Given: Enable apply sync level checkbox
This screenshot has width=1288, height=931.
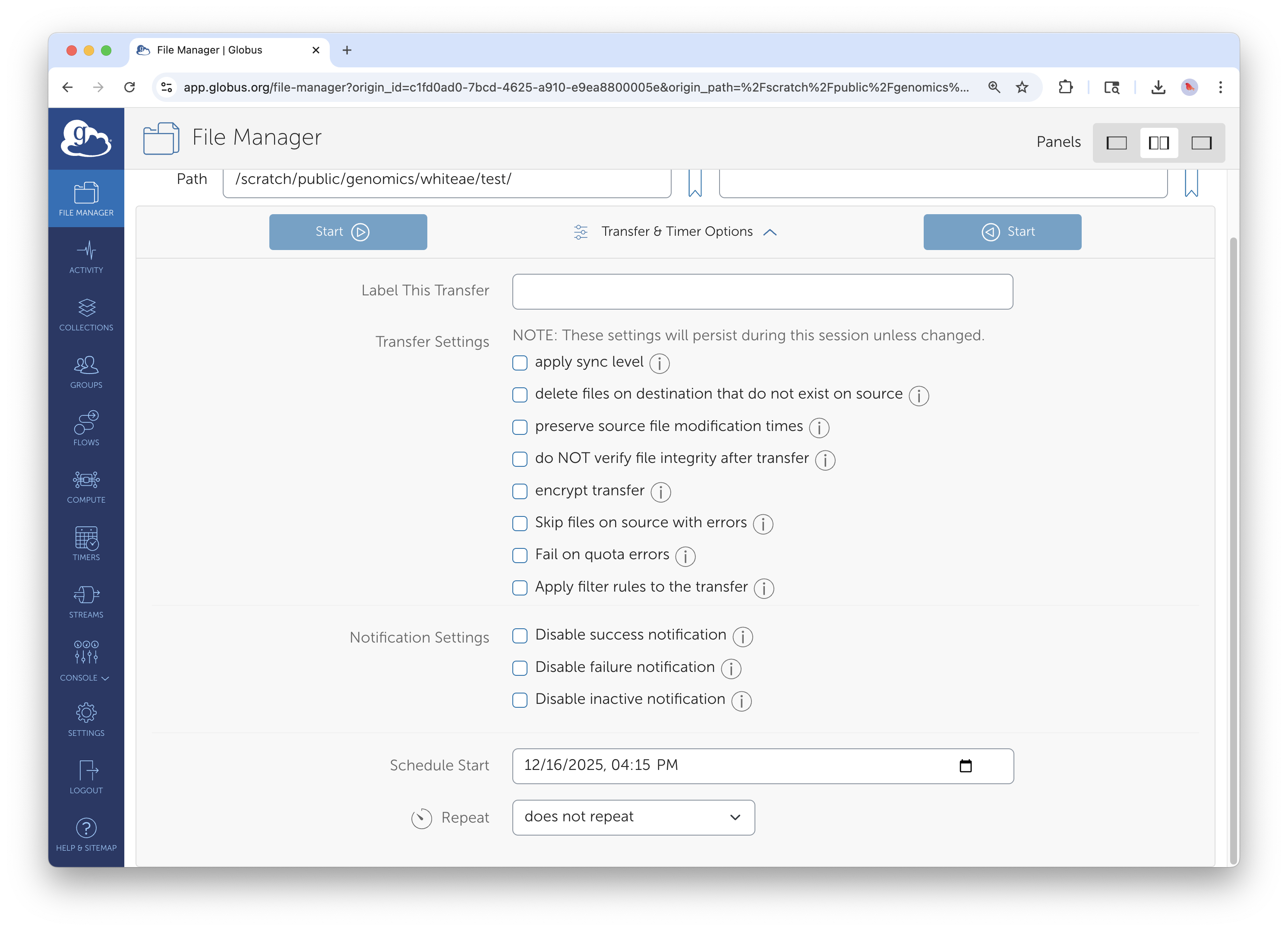Looking at the screenshot, I should (x=520, y=363).
